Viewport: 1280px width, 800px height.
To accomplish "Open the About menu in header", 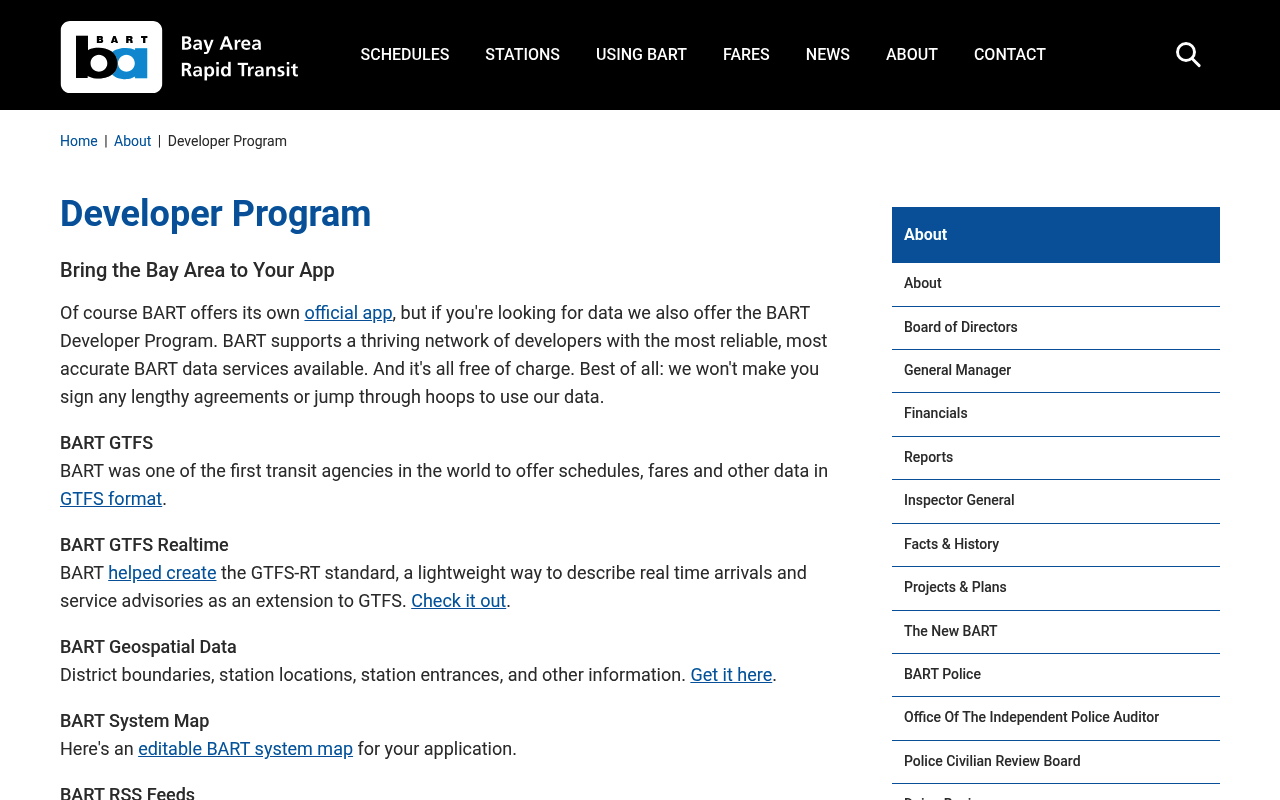I will coord(912,55).
